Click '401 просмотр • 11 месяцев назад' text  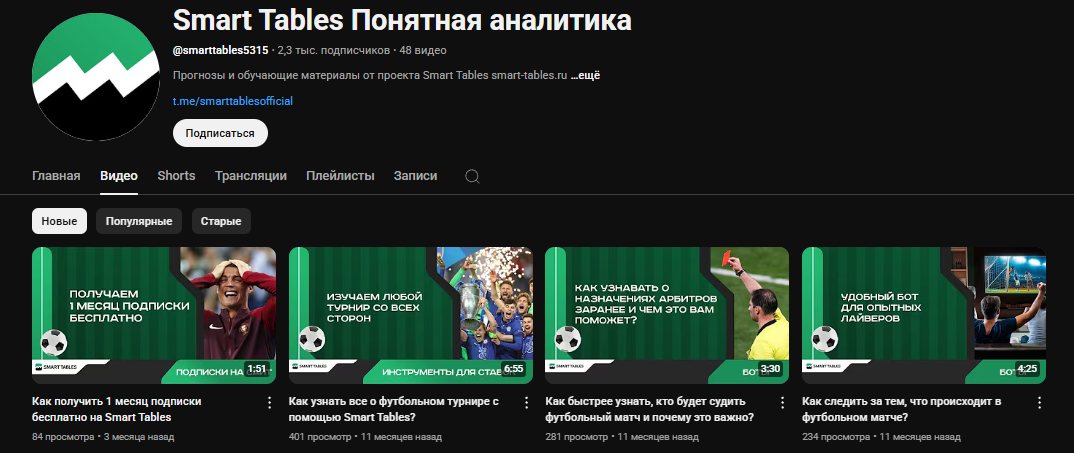tap(365, 437)
